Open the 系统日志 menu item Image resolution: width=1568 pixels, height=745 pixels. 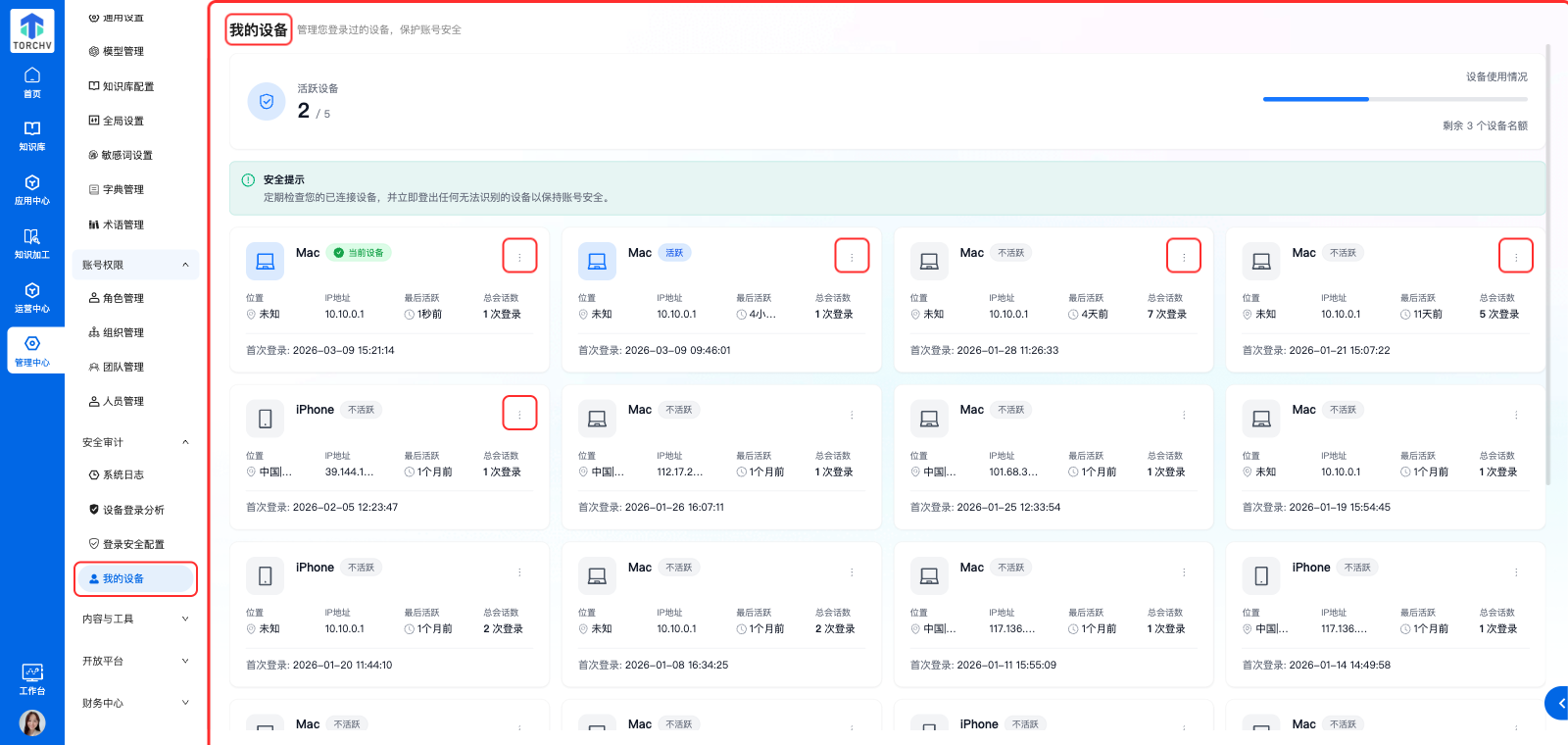(x=122, y=474)
